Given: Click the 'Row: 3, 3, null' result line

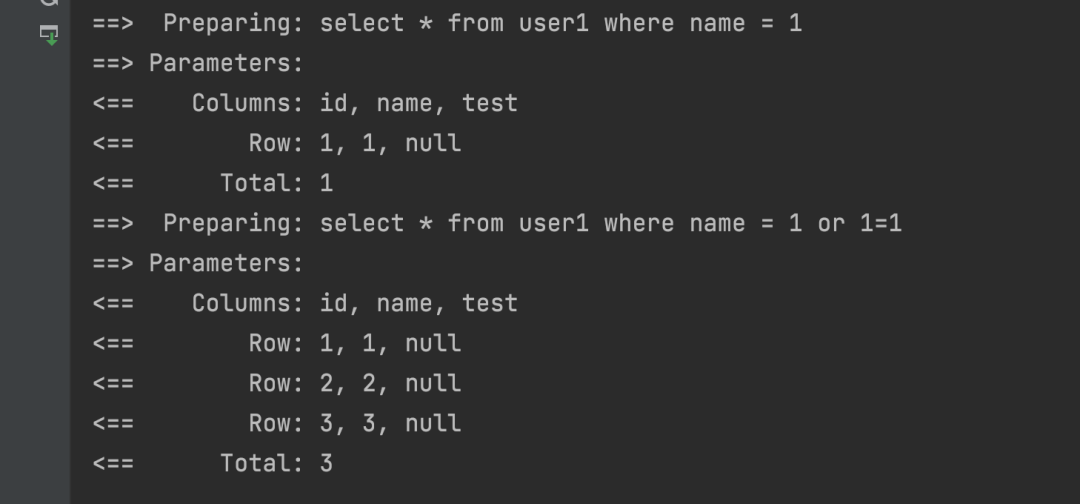Looking at the screenshot, I should pos(277,423).
